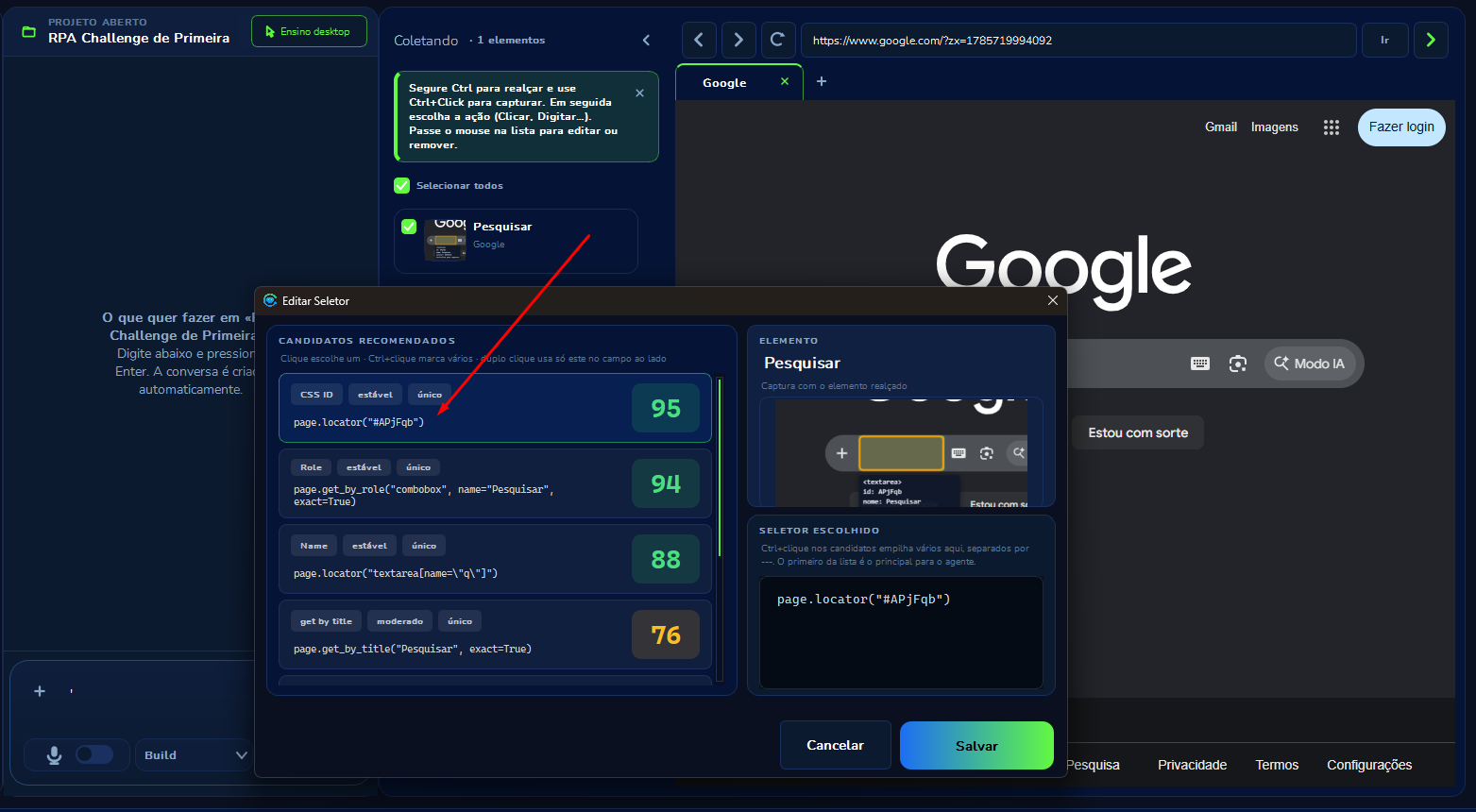Image resolution: width=1476 pixels, height=812 pixels.
Task: Click the Fazer login button
Action: 1401,127
